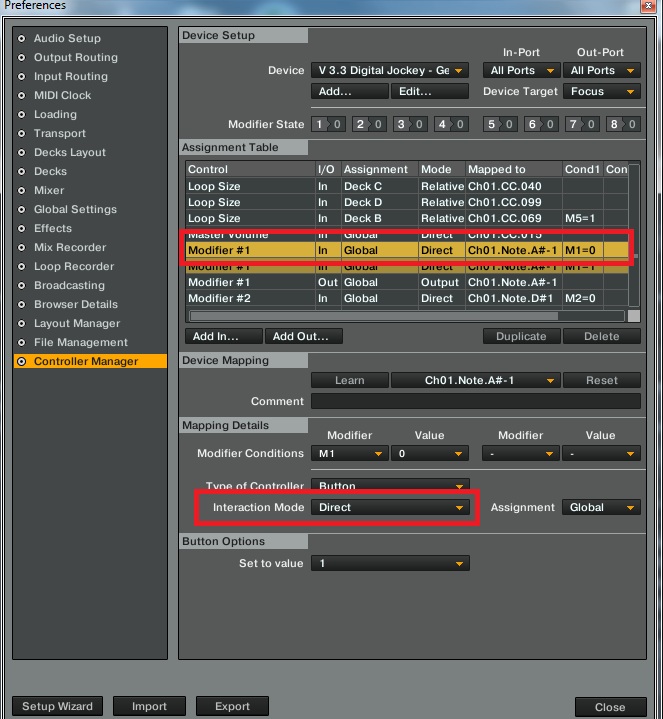Click Modifier State 4 indicator
This screenshot has height=719, width=663.
coord(451,124)
